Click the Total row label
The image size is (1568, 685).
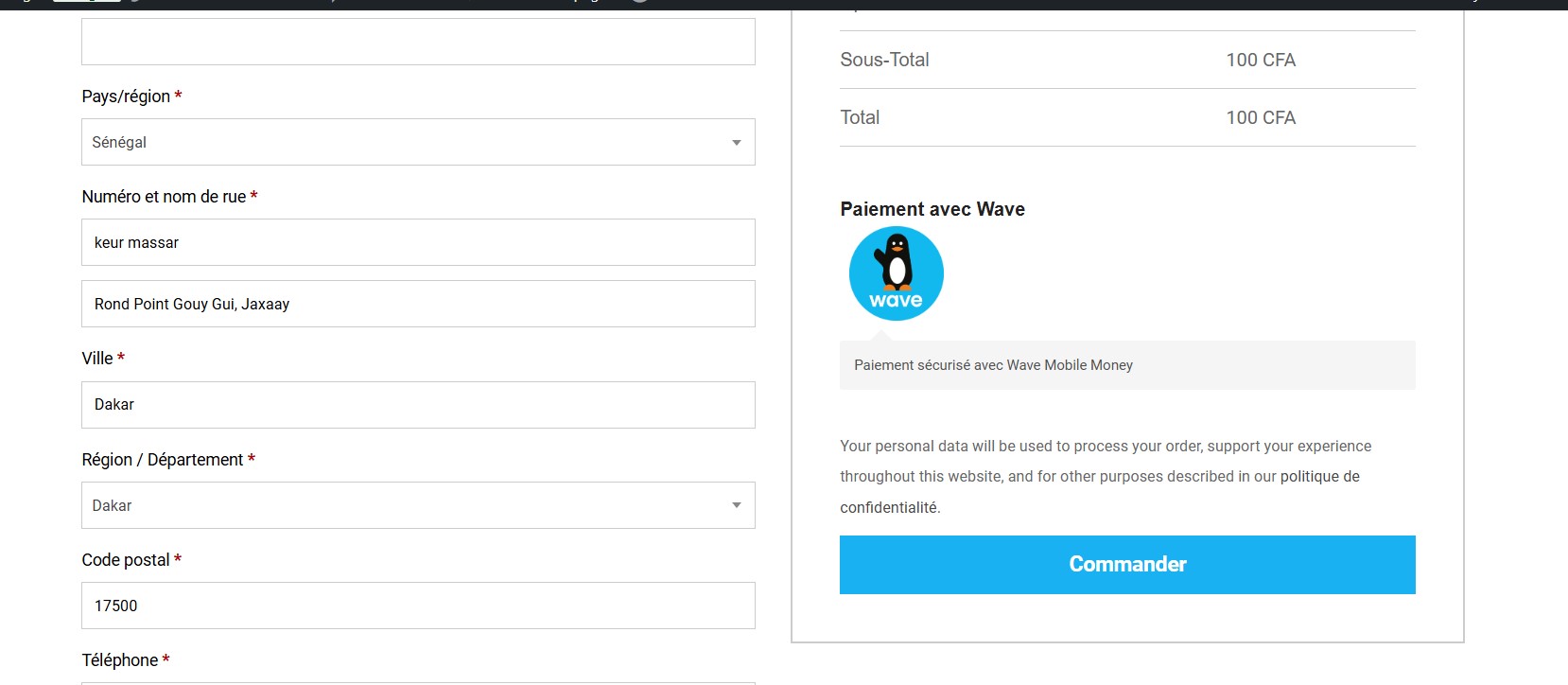860,117
